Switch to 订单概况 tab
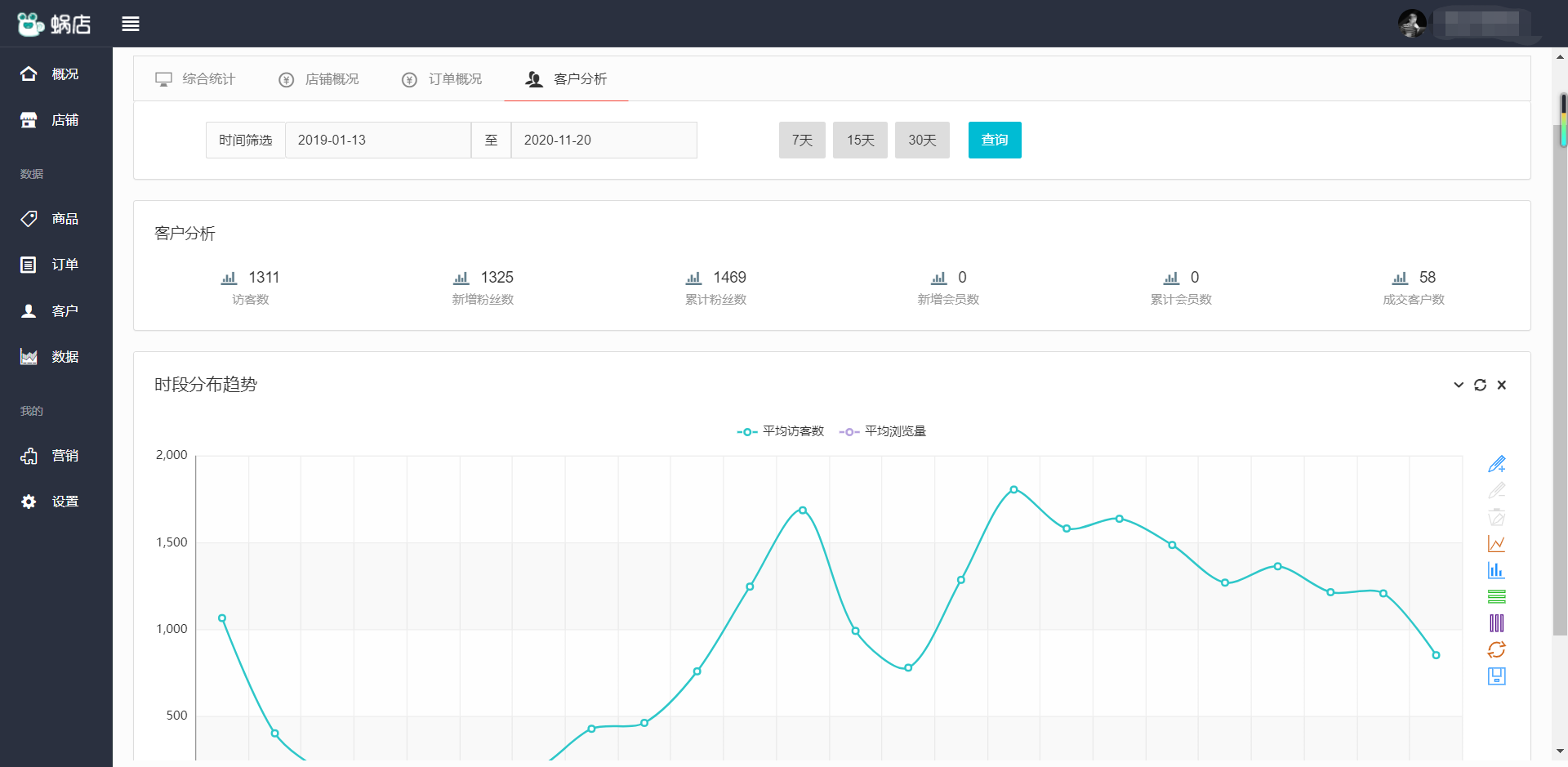 click(x=442, y=79)
